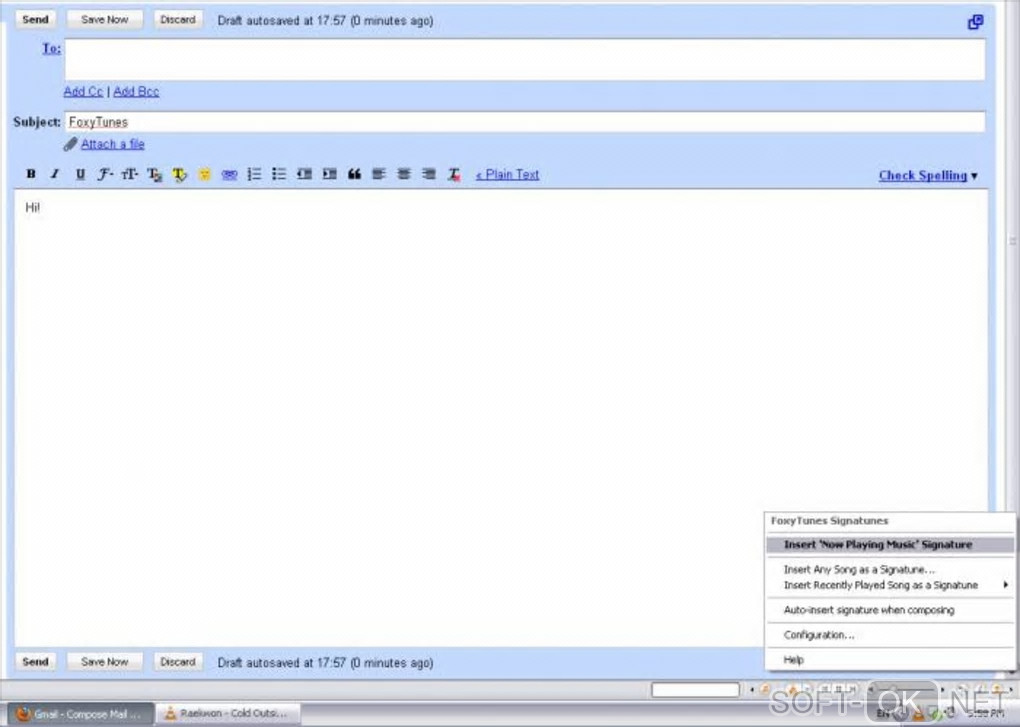
Task: Switch to Plain Text mode
Action: point(507,174)
